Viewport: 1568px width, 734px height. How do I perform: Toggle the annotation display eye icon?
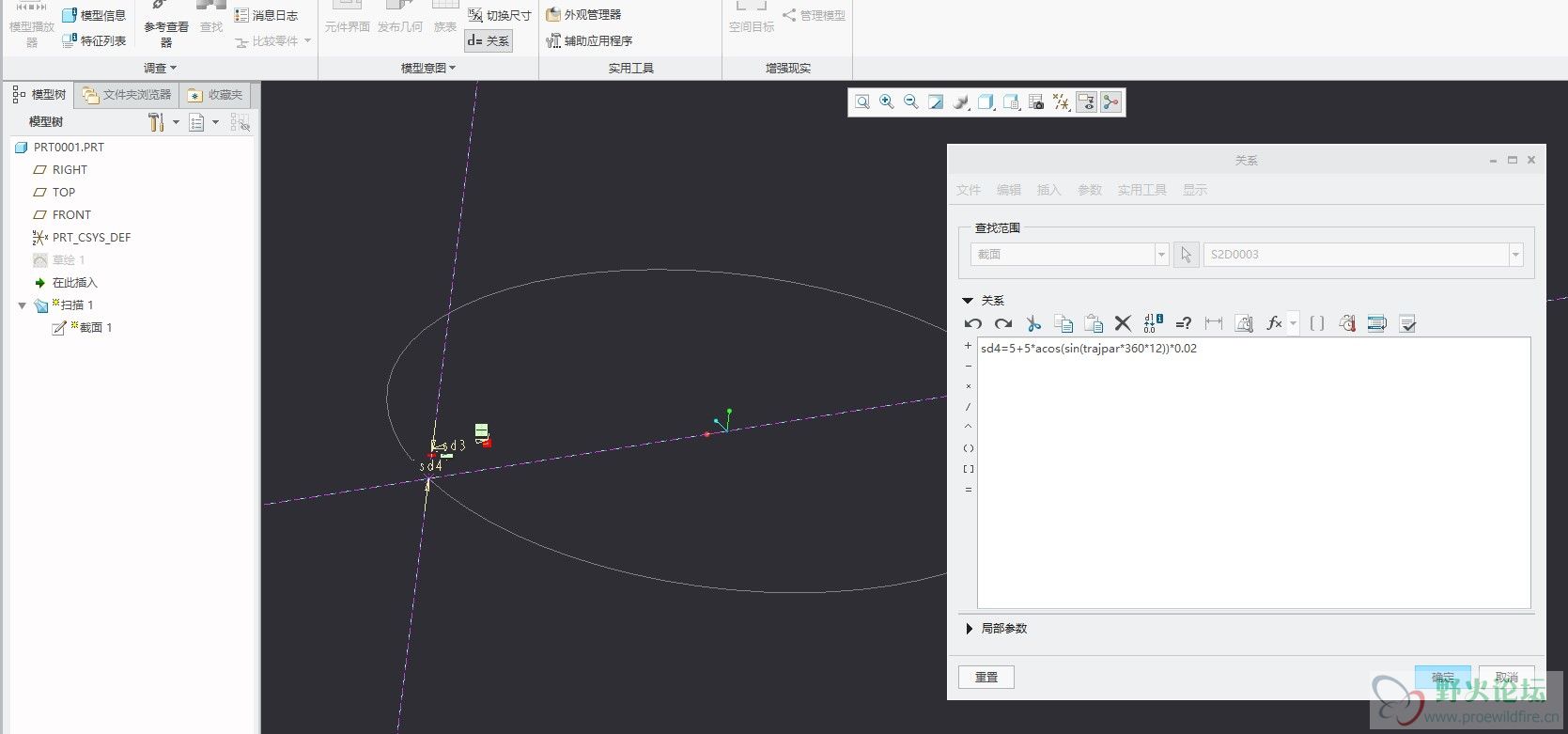(x=1086, y=102)
